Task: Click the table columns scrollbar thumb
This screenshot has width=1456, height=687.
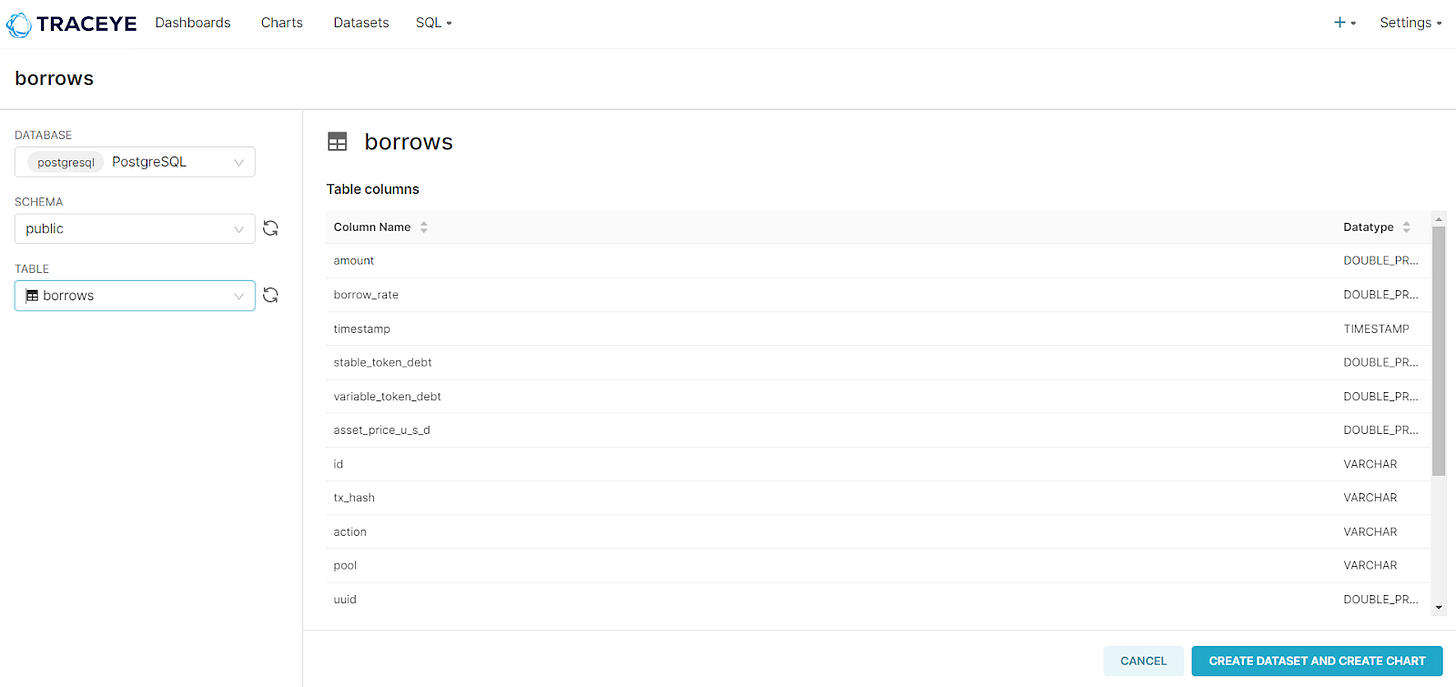Action: tap(1439, 350)
